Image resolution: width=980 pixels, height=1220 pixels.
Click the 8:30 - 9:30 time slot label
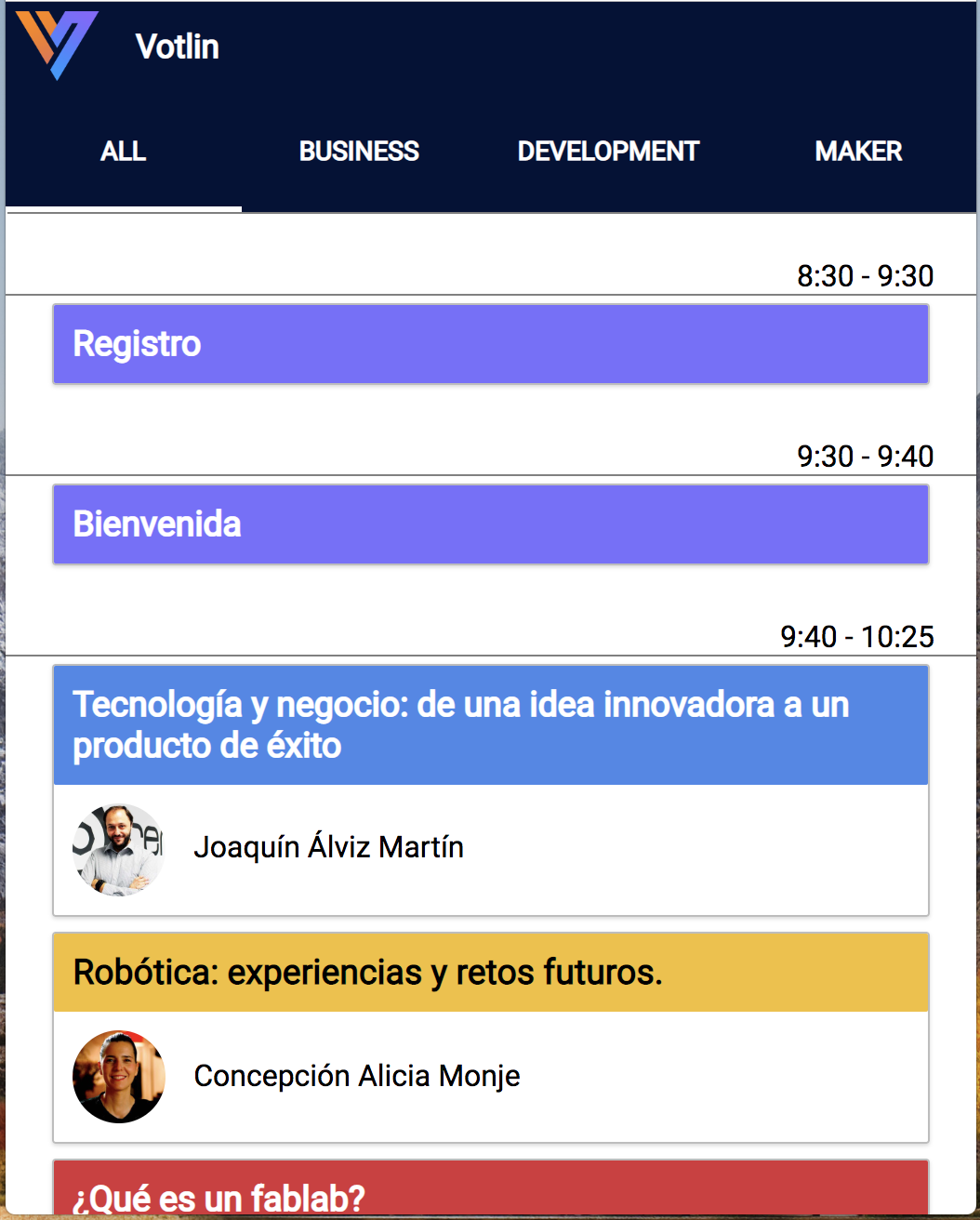[866, 276]
